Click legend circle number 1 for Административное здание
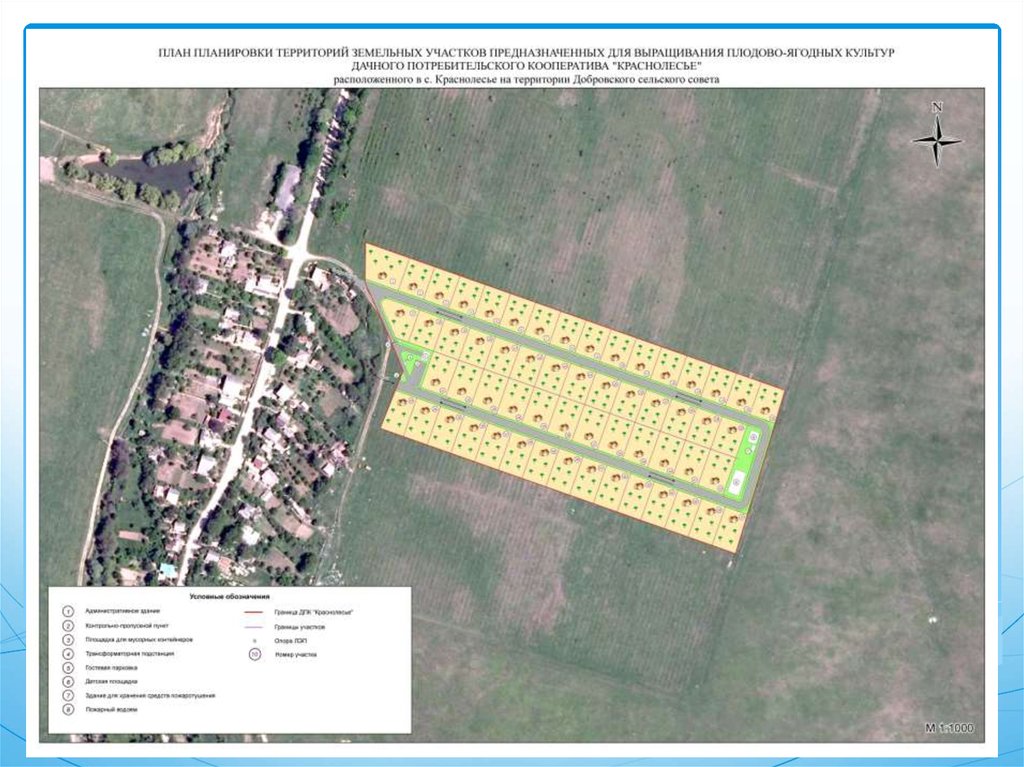 [x=68, y=610]
